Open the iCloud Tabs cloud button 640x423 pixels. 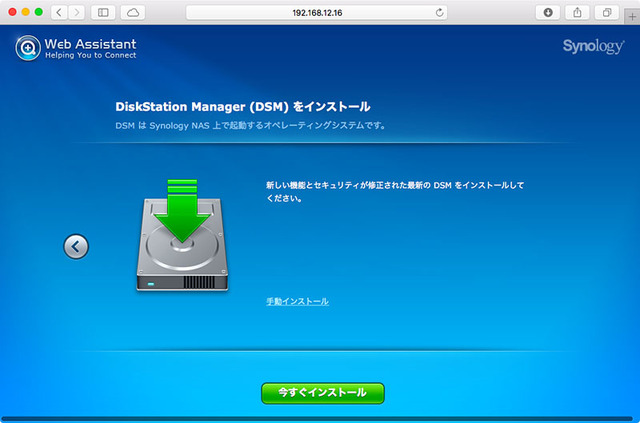[x=132, y=12]
